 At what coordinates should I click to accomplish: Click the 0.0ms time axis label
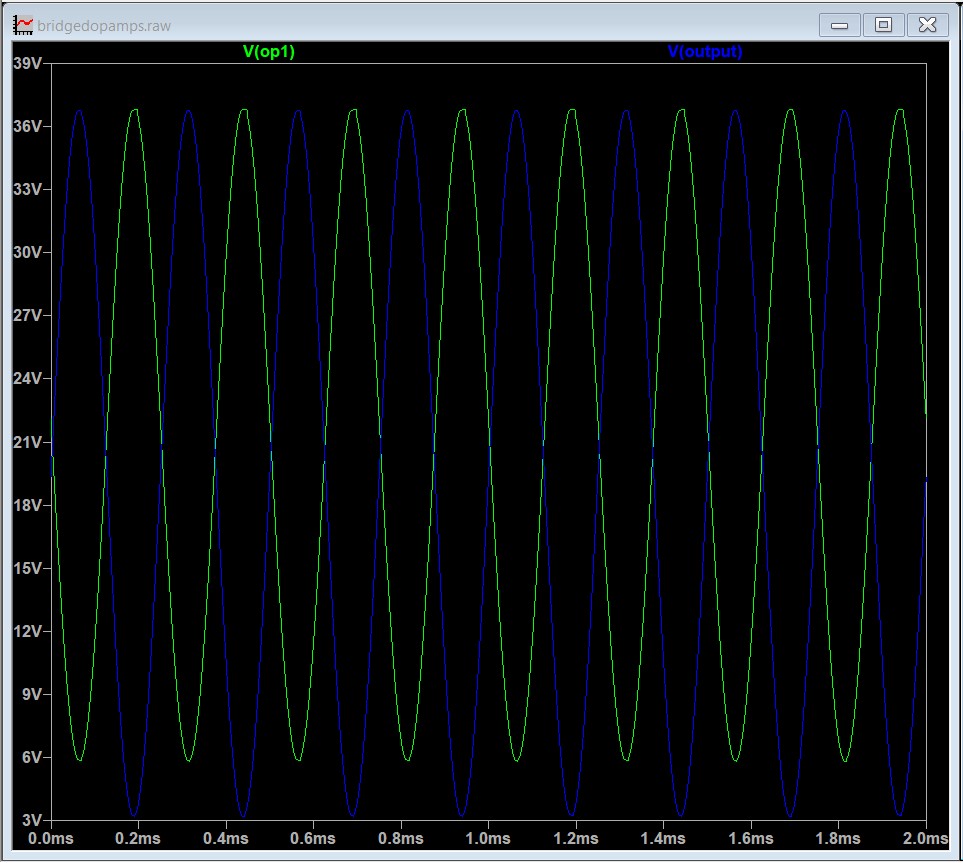50,838
